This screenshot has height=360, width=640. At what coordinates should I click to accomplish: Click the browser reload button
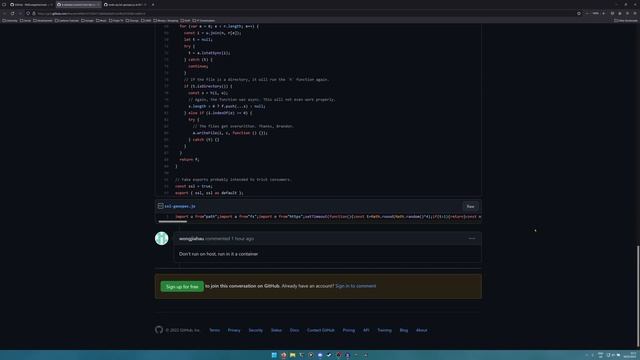coord(12,13)
